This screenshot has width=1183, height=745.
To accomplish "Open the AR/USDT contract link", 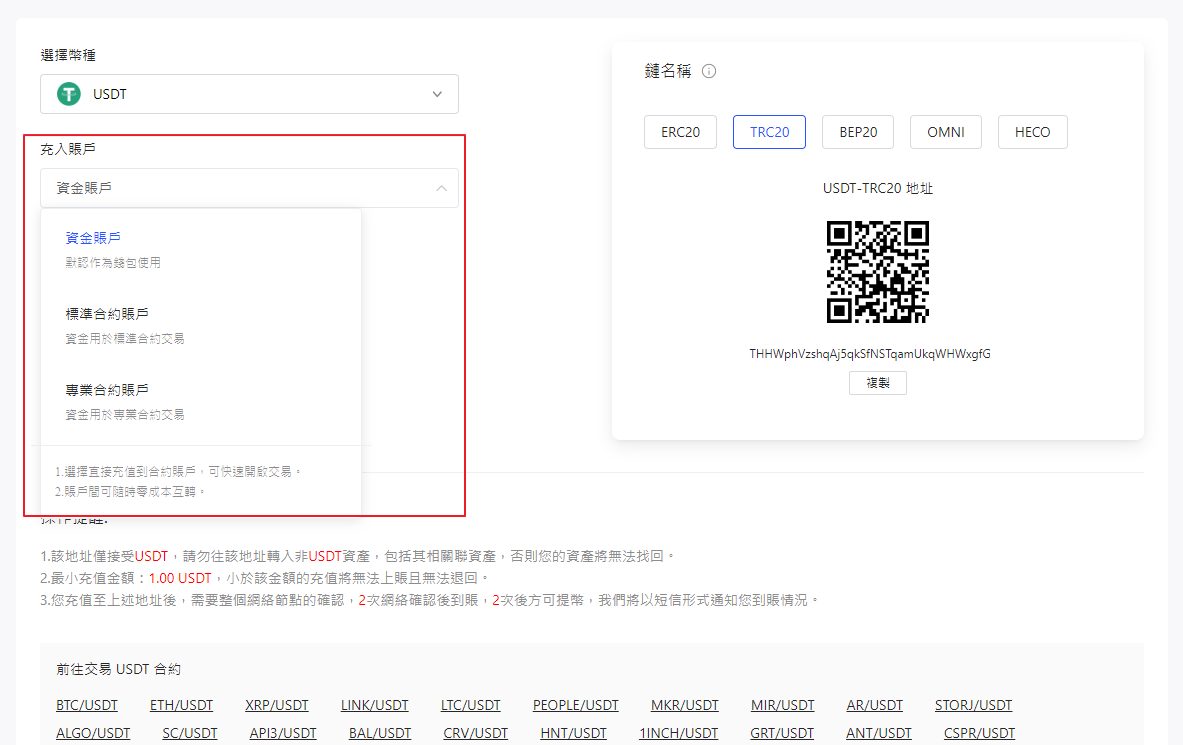I will coord(874,705).
